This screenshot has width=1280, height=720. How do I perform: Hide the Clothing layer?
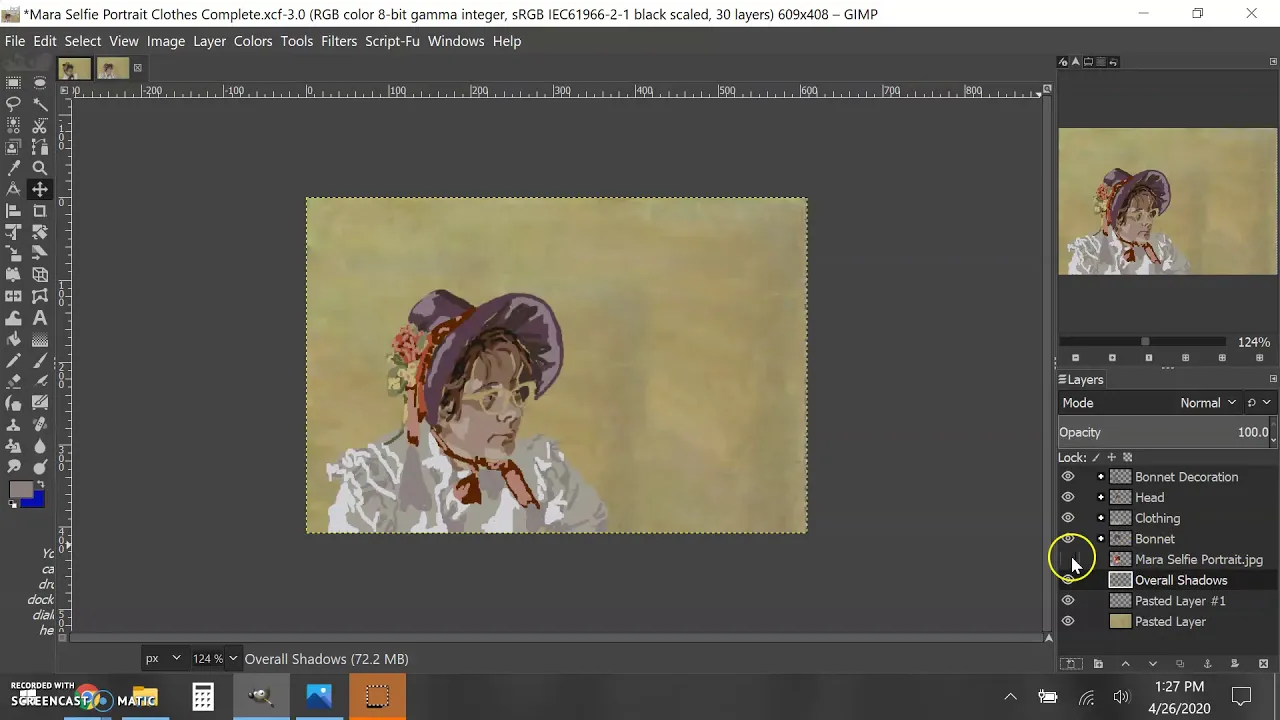click(x=1068, y=518)
